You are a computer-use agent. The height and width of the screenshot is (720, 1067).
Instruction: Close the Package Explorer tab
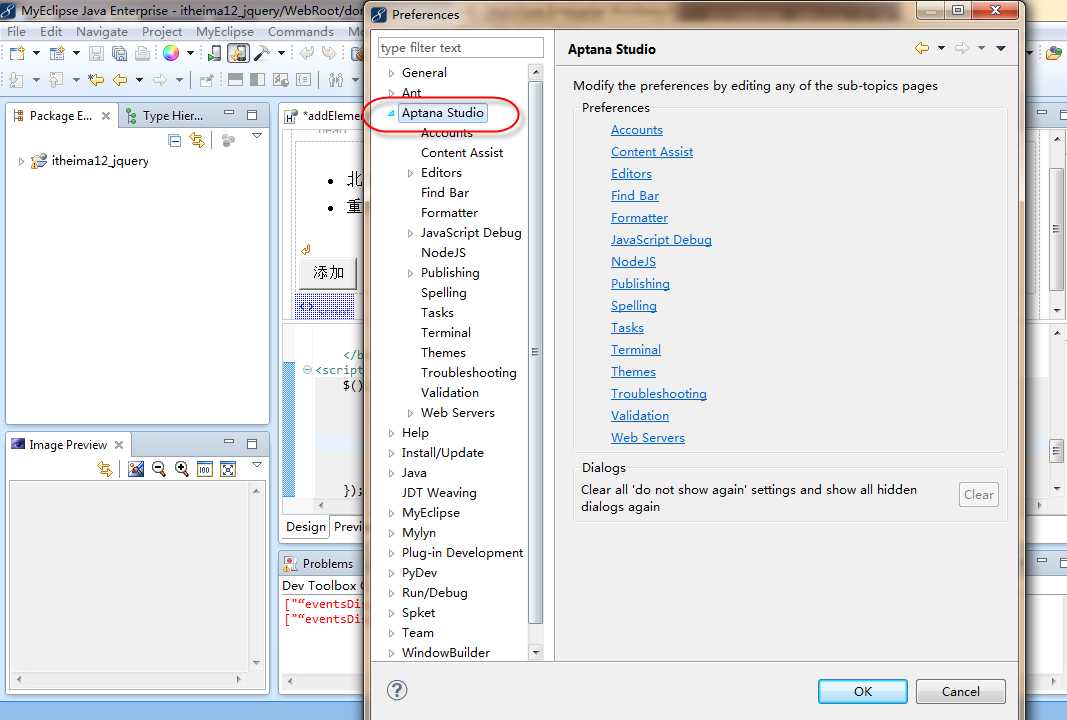point(105,116)
